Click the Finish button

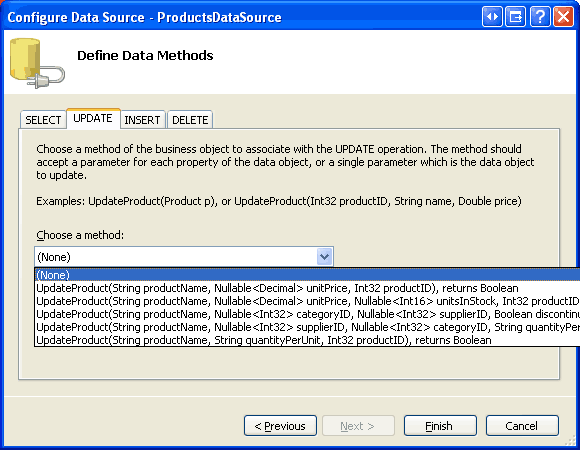pyautogui.click(x=440, y=426)
